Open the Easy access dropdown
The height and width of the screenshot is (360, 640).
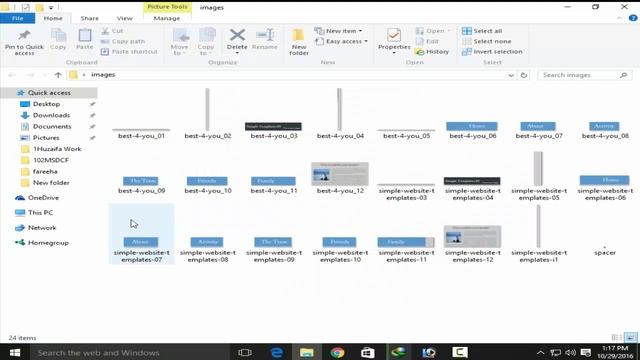coord(341,41)
